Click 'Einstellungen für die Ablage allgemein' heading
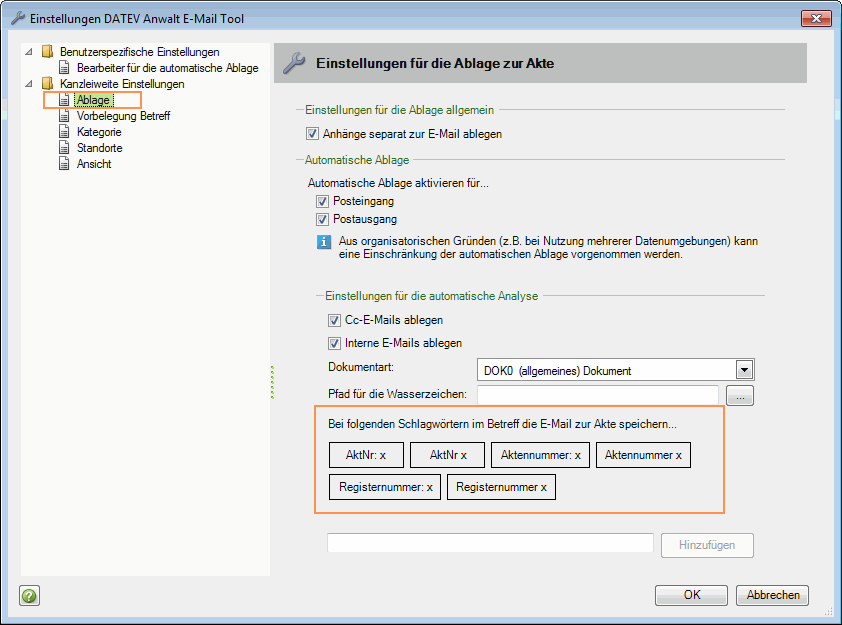This screenshot has width=842, height=625. click(x=399, y=110)
